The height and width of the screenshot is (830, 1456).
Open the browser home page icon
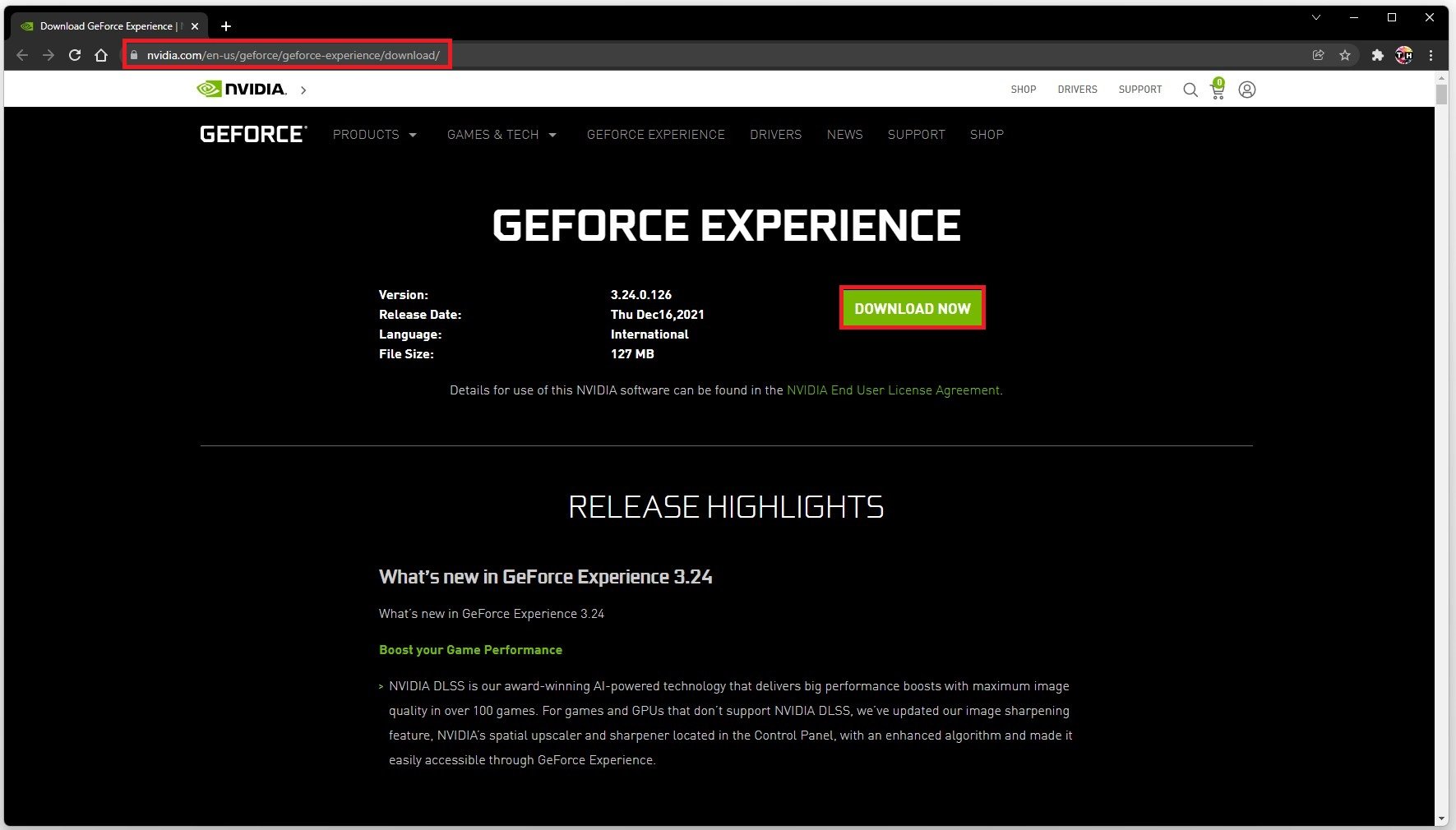point(101,55)
